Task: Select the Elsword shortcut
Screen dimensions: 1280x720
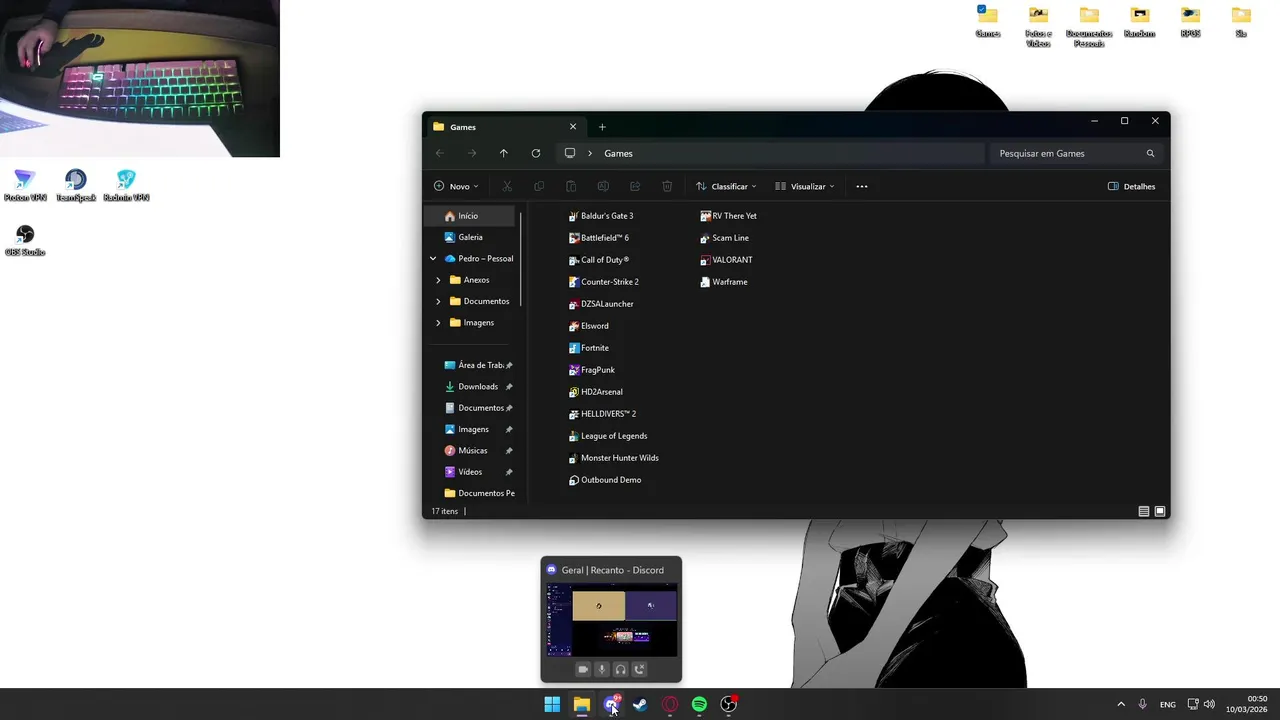Action: pyautogui.click(x=588, y=326)
